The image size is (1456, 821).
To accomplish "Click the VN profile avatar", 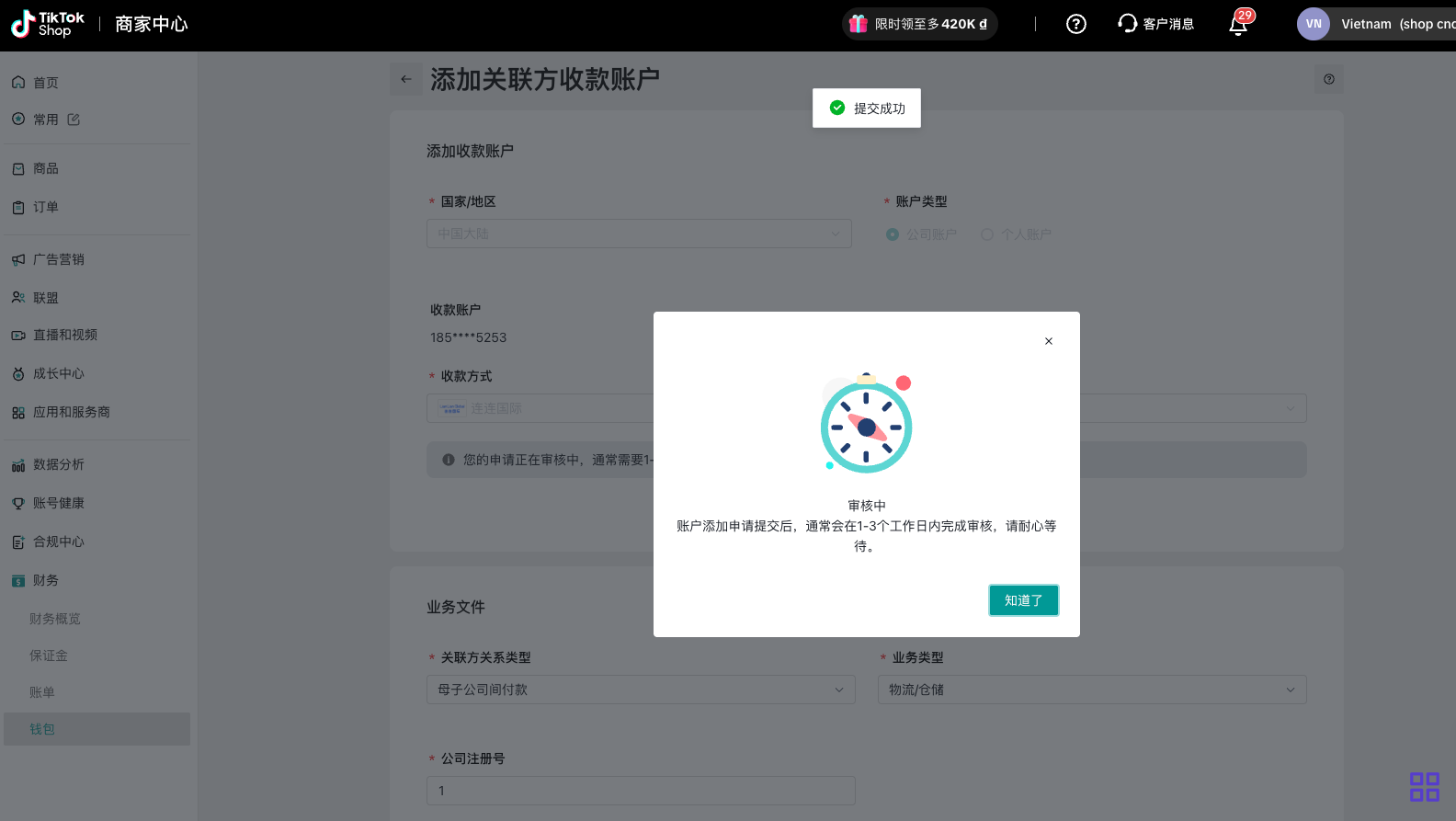I will (1313, 24).
